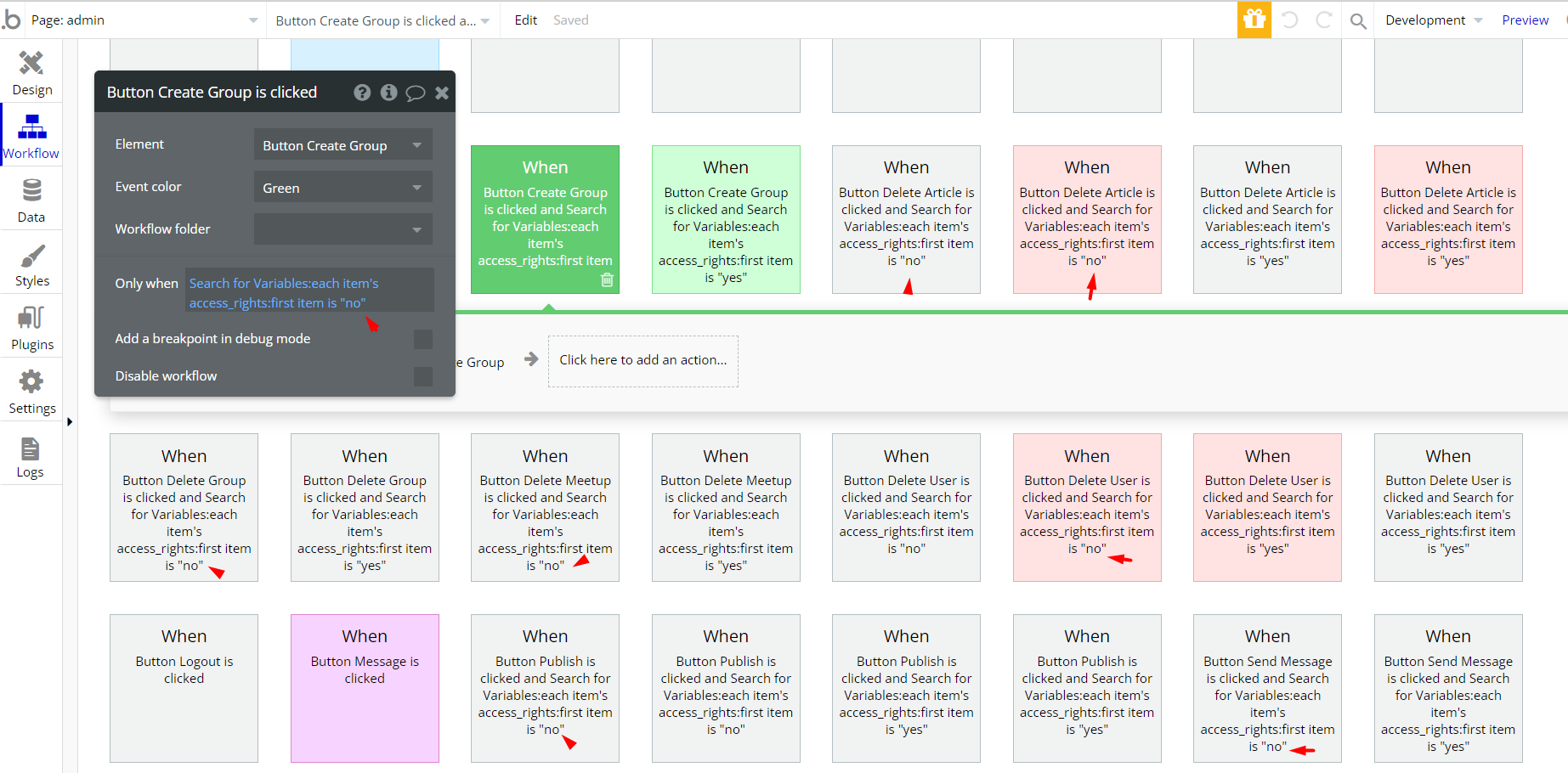This screenshot has height=773, width=1568.
Task: Click the Preview link
Action: click(1525, 20)
